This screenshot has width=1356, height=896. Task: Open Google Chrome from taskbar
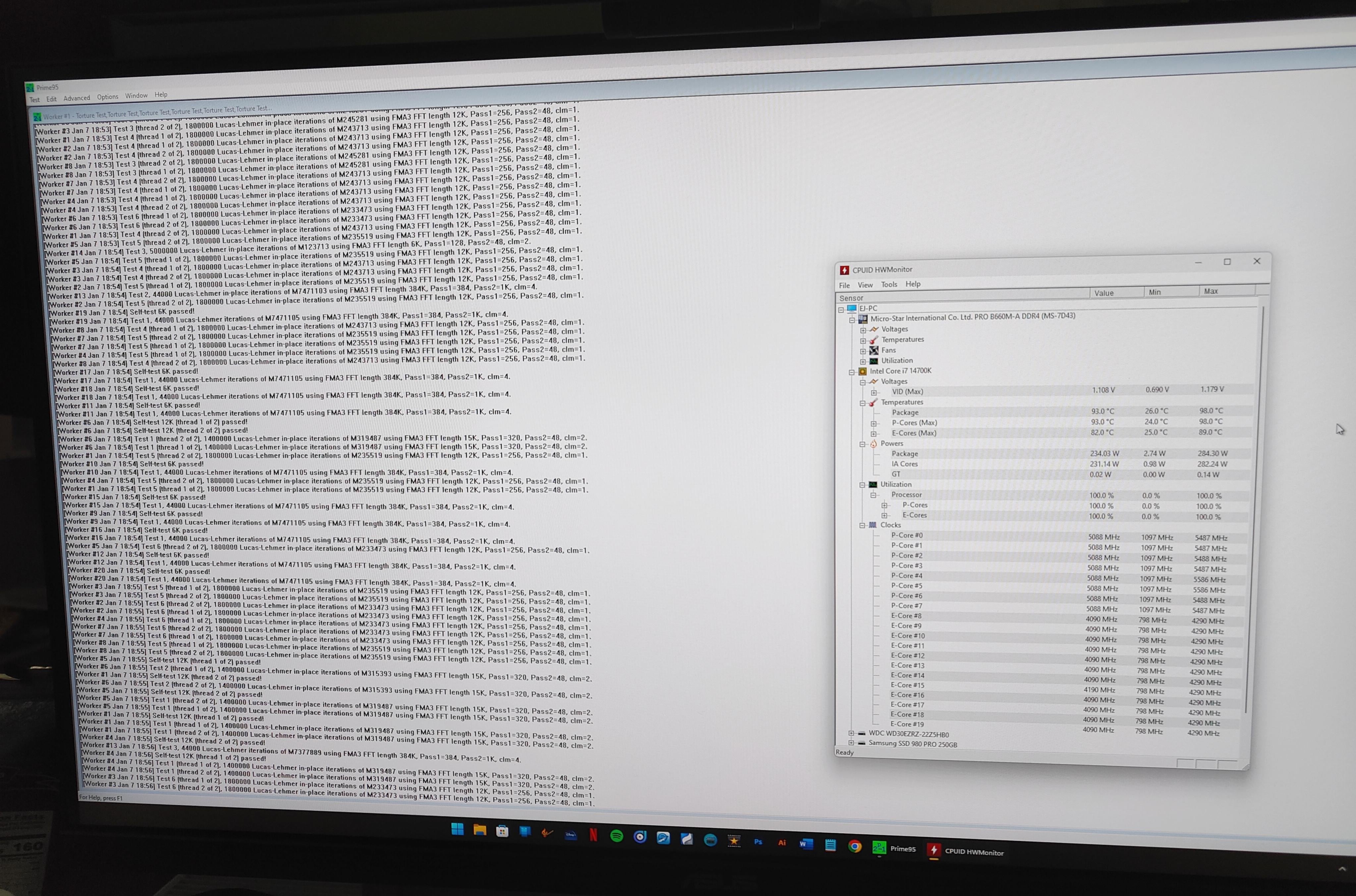[x=855, y=846]
